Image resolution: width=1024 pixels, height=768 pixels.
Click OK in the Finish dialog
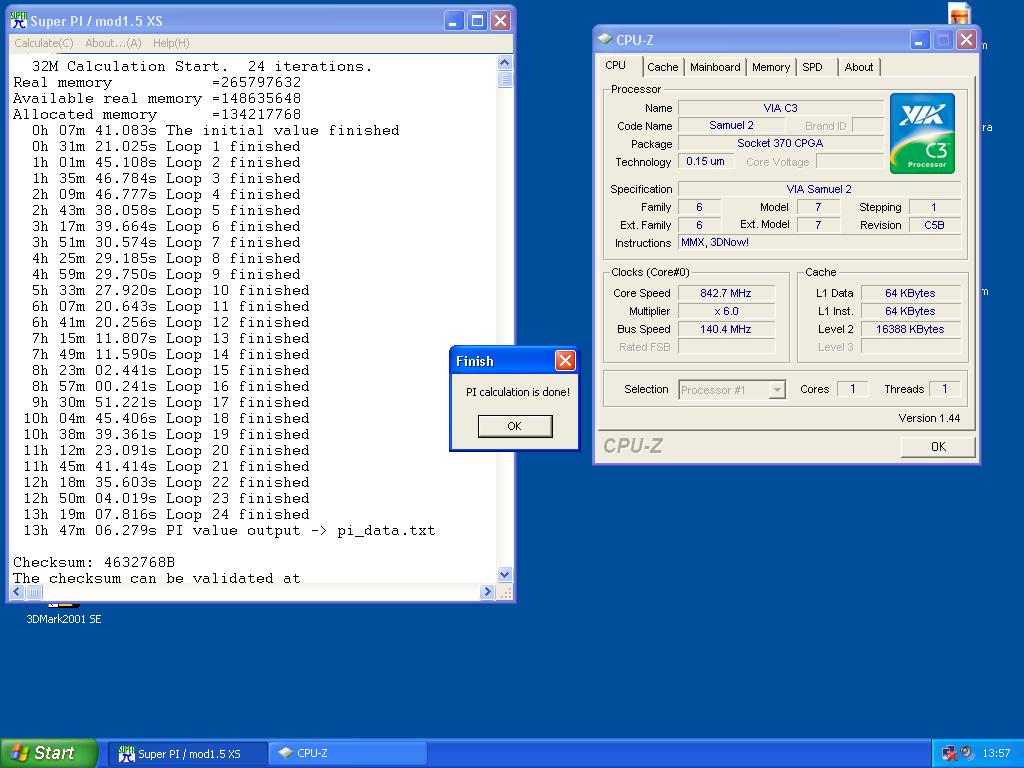515,426
